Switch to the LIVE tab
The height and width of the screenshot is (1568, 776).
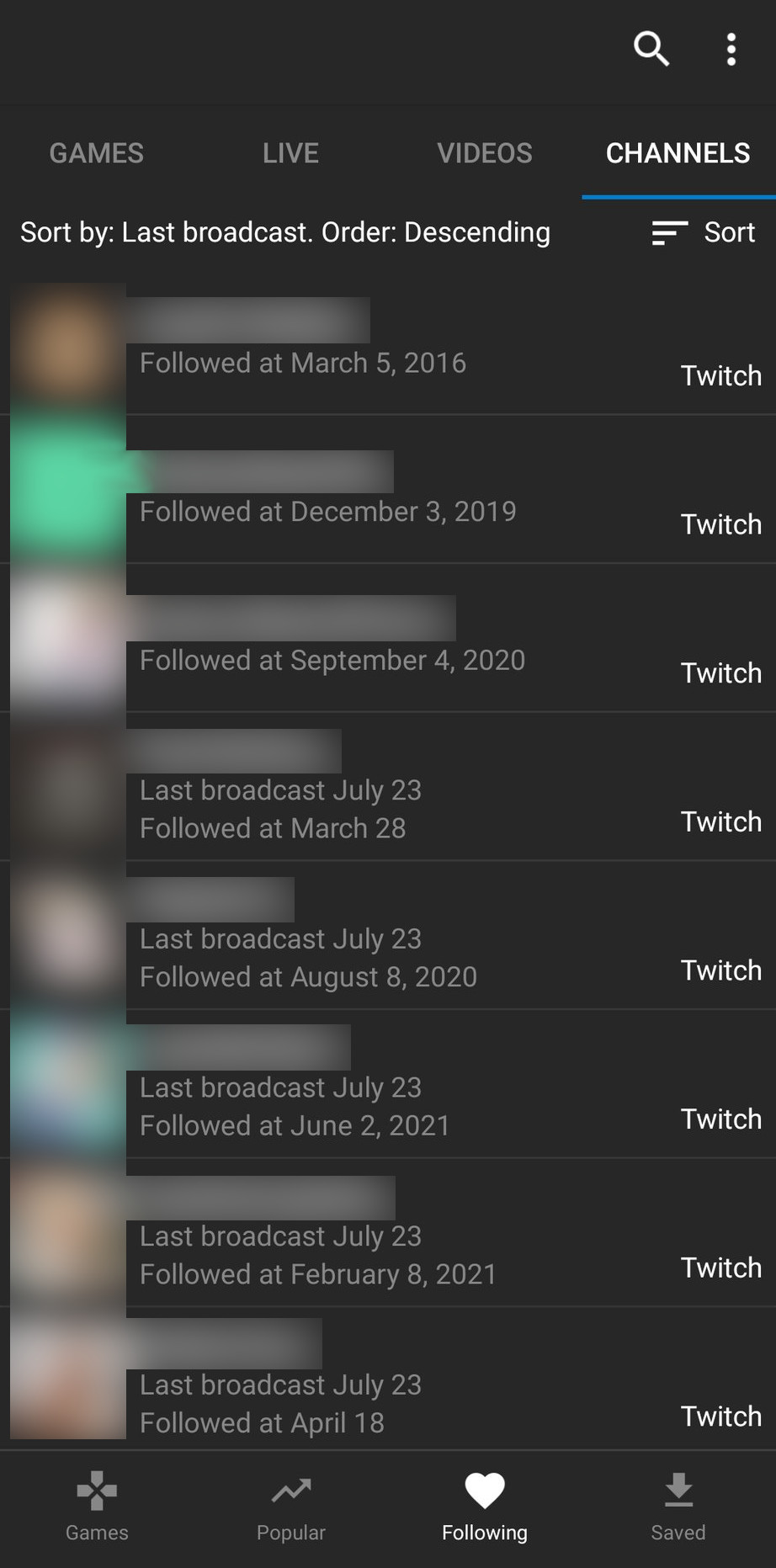tap(290, 153)
